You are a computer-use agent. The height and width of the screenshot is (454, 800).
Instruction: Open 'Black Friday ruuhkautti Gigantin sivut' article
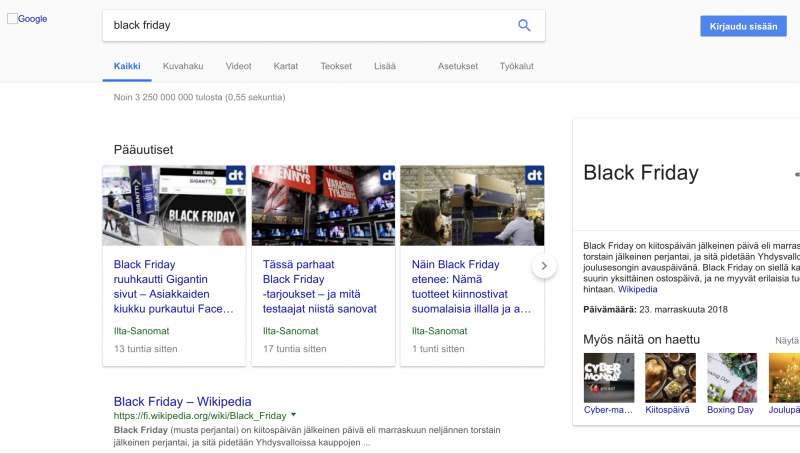pyautogui.click(x=173, y=287)
